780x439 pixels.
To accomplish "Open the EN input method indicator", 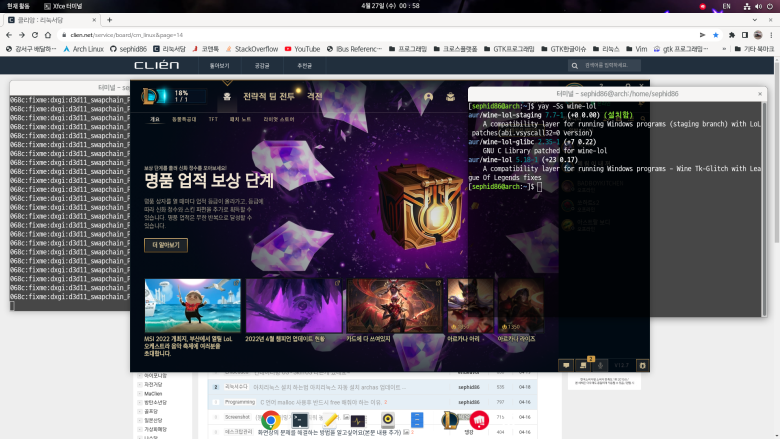I will click(726, 6).
